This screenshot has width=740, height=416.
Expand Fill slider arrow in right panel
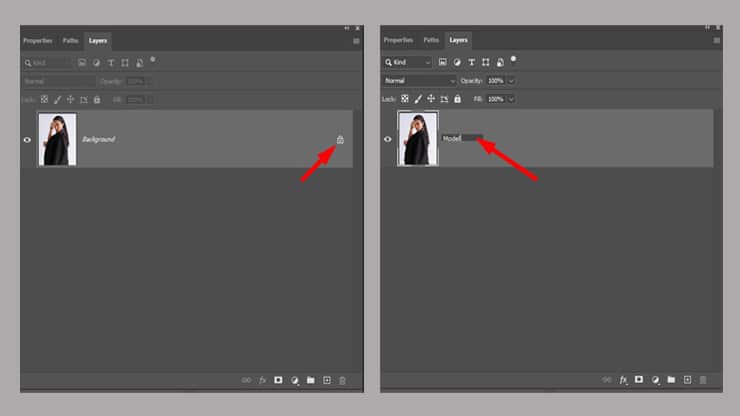tap(511, 99)
